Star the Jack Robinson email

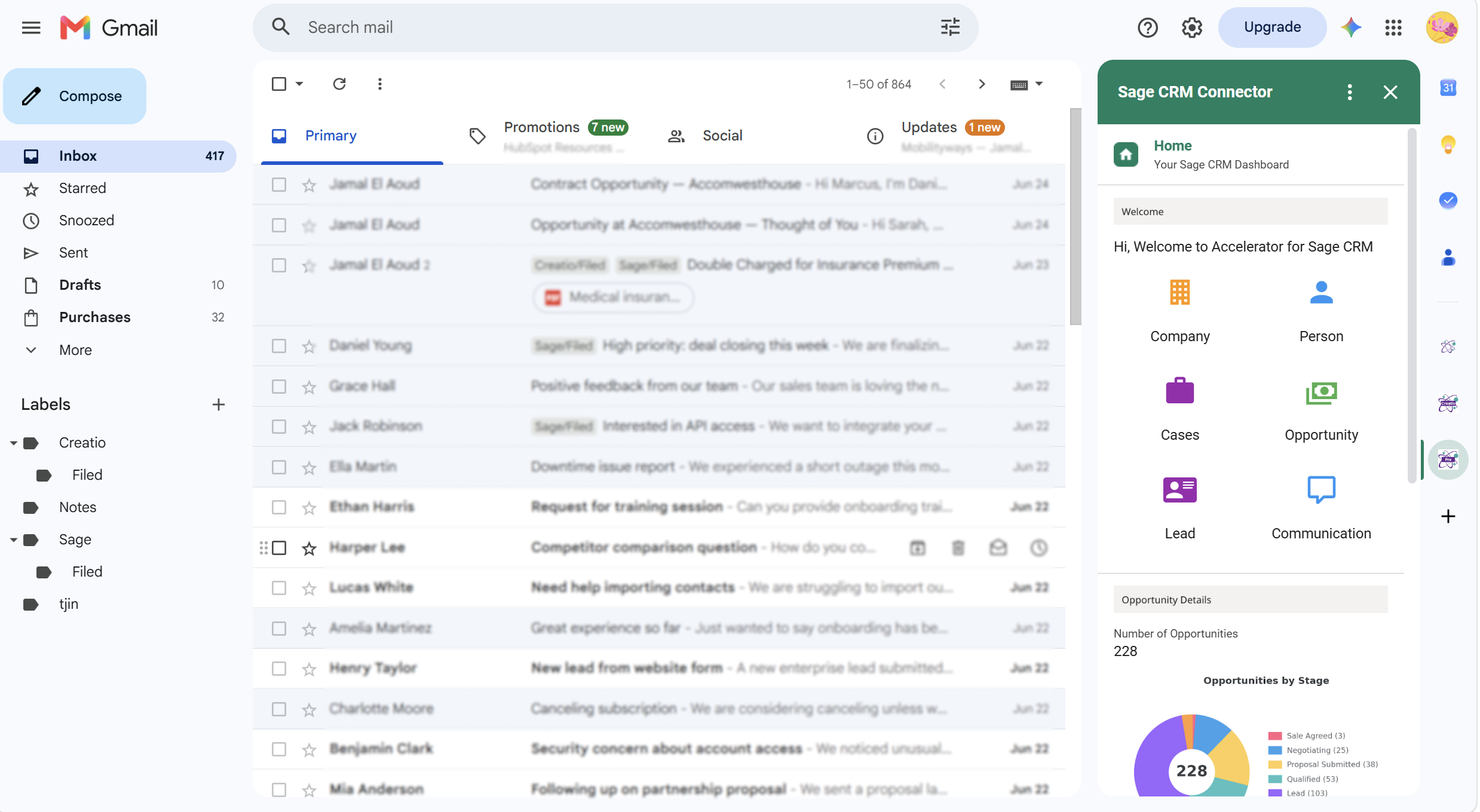(x=308, y=427)
